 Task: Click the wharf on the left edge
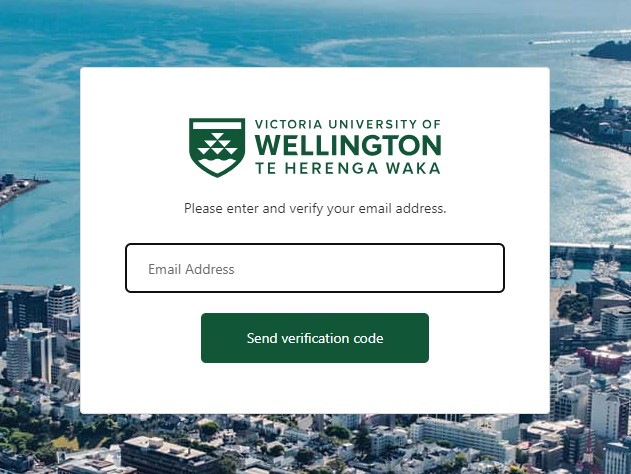click(20, 187)
